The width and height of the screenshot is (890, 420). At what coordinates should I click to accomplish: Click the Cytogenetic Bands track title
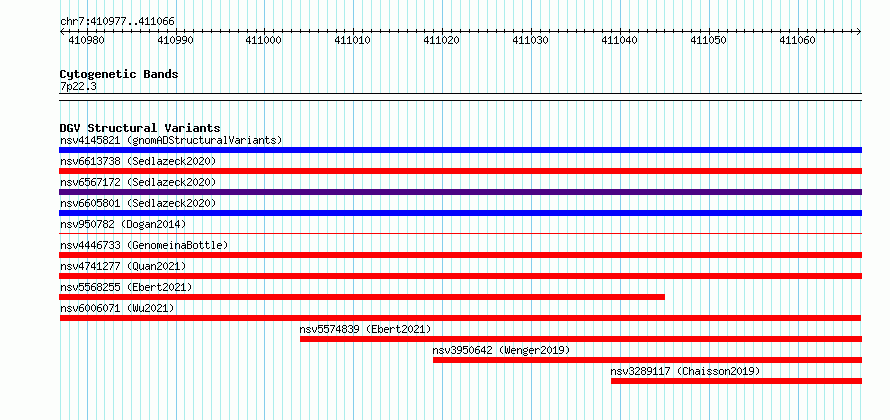119,74
